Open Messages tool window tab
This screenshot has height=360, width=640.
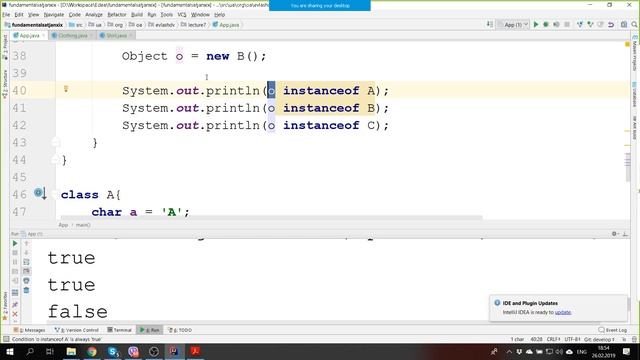(x=29, y=330)
